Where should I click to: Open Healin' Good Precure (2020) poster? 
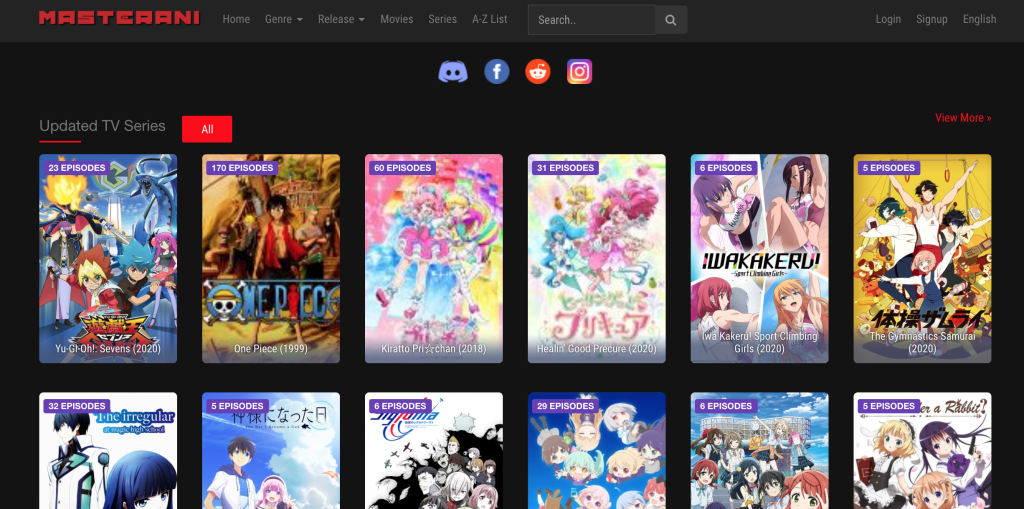(x=597, y=258)
